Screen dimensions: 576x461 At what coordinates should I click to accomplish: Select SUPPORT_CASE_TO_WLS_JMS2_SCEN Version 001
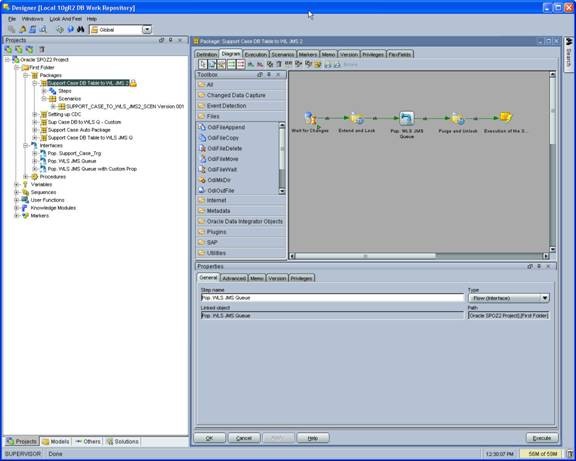point(125,107)
